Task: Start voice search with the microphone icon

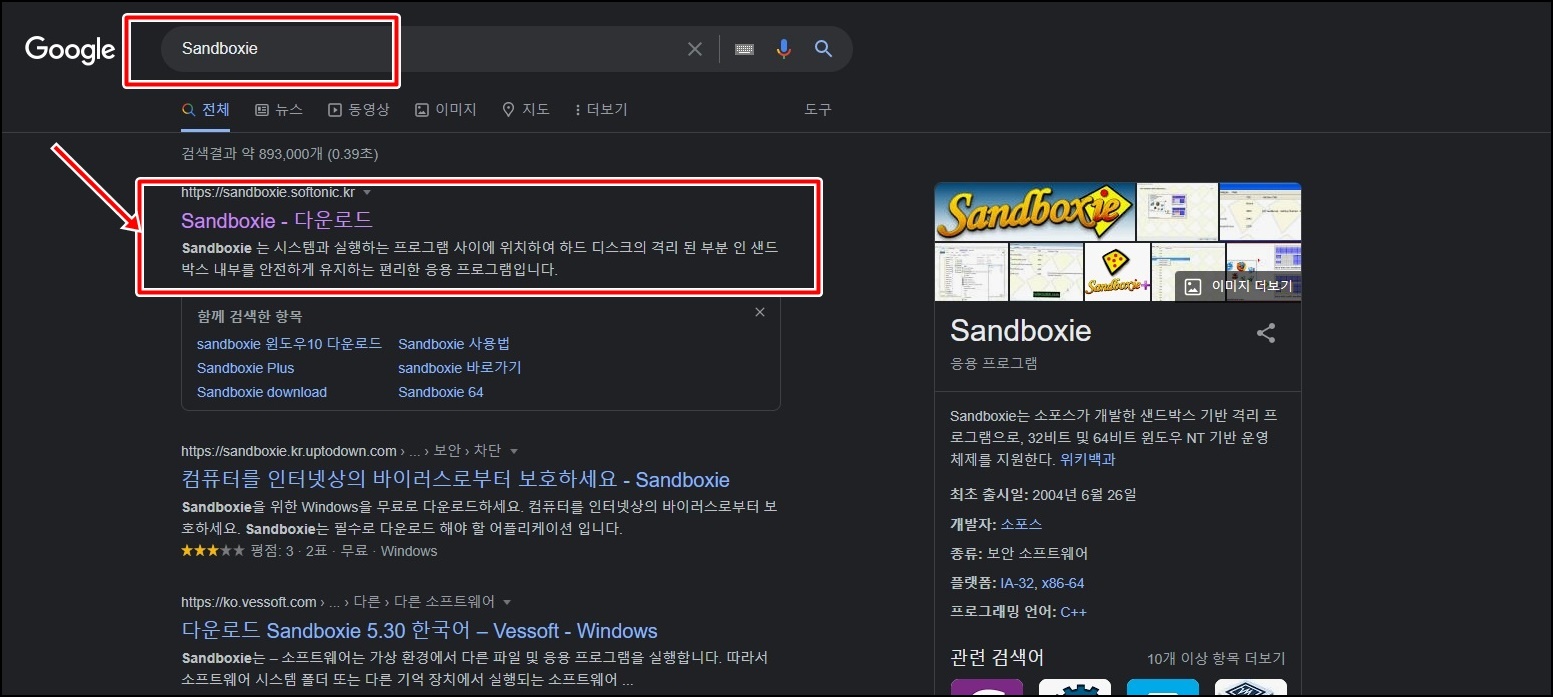Action: coord(784,49)
